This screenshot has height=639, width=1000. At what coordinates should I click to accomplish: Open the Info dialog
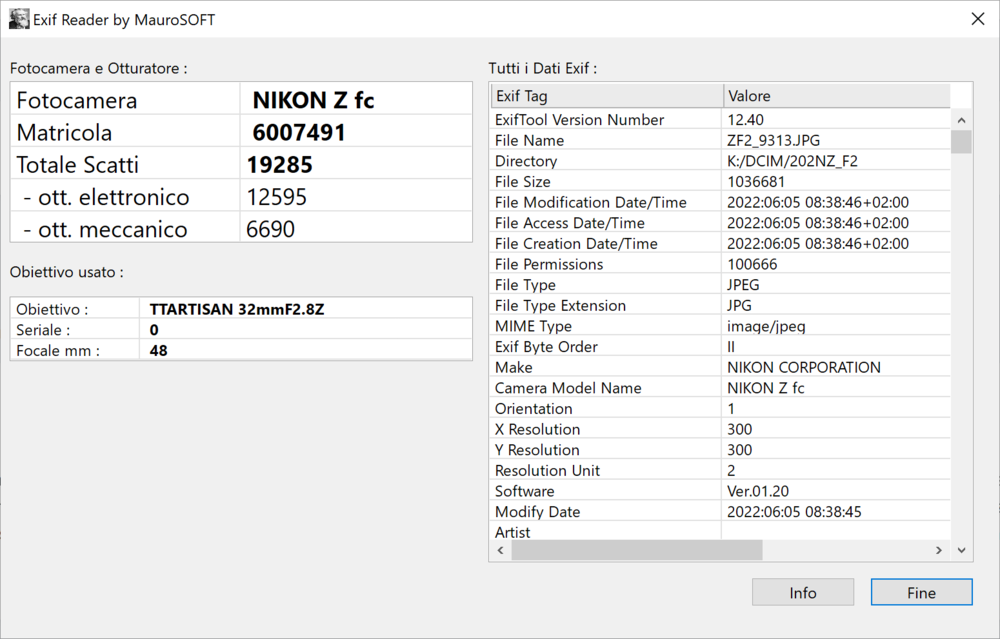(x=803, y=592)
